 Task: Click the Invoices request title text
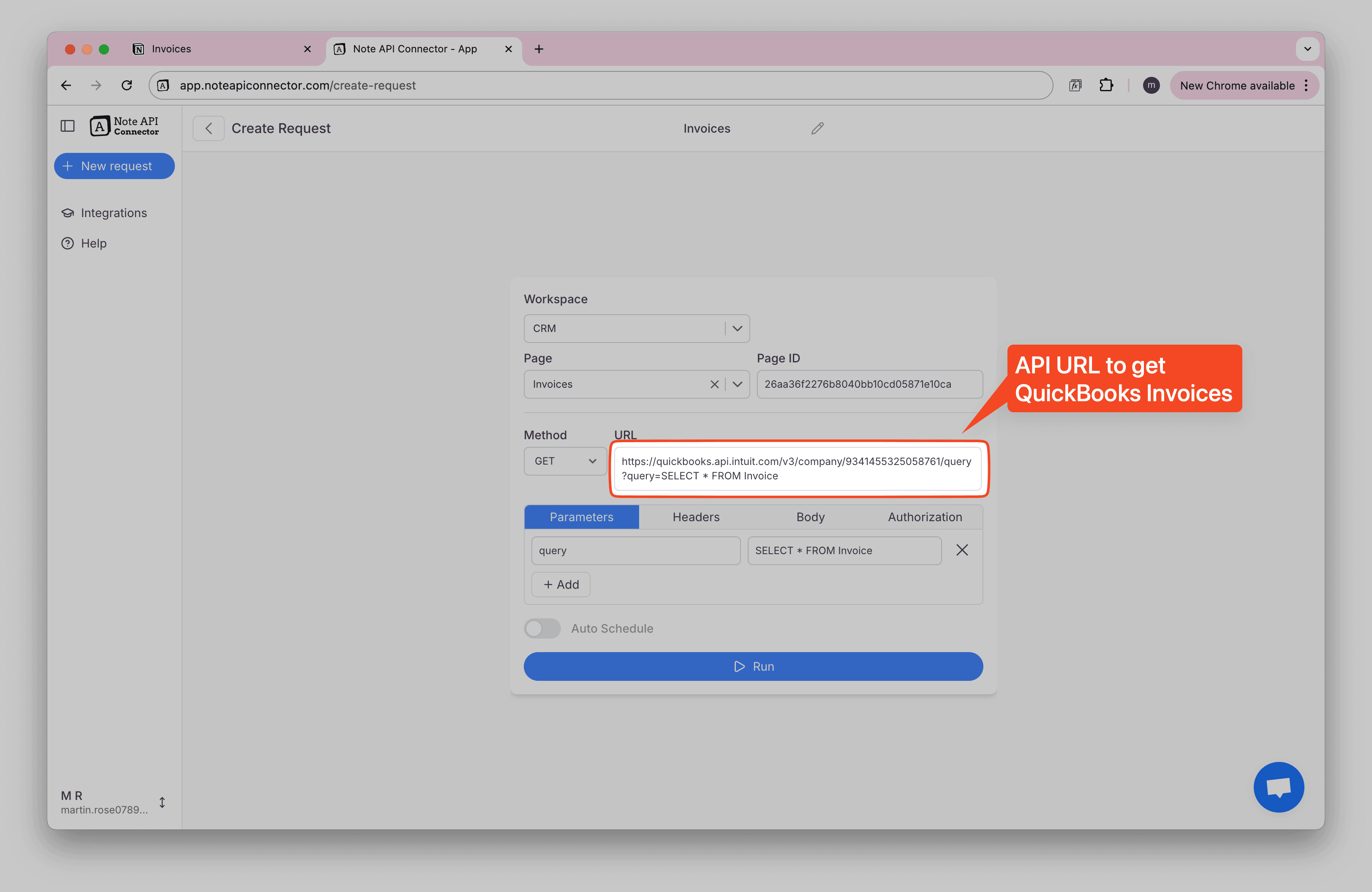(x=707, y=128)
